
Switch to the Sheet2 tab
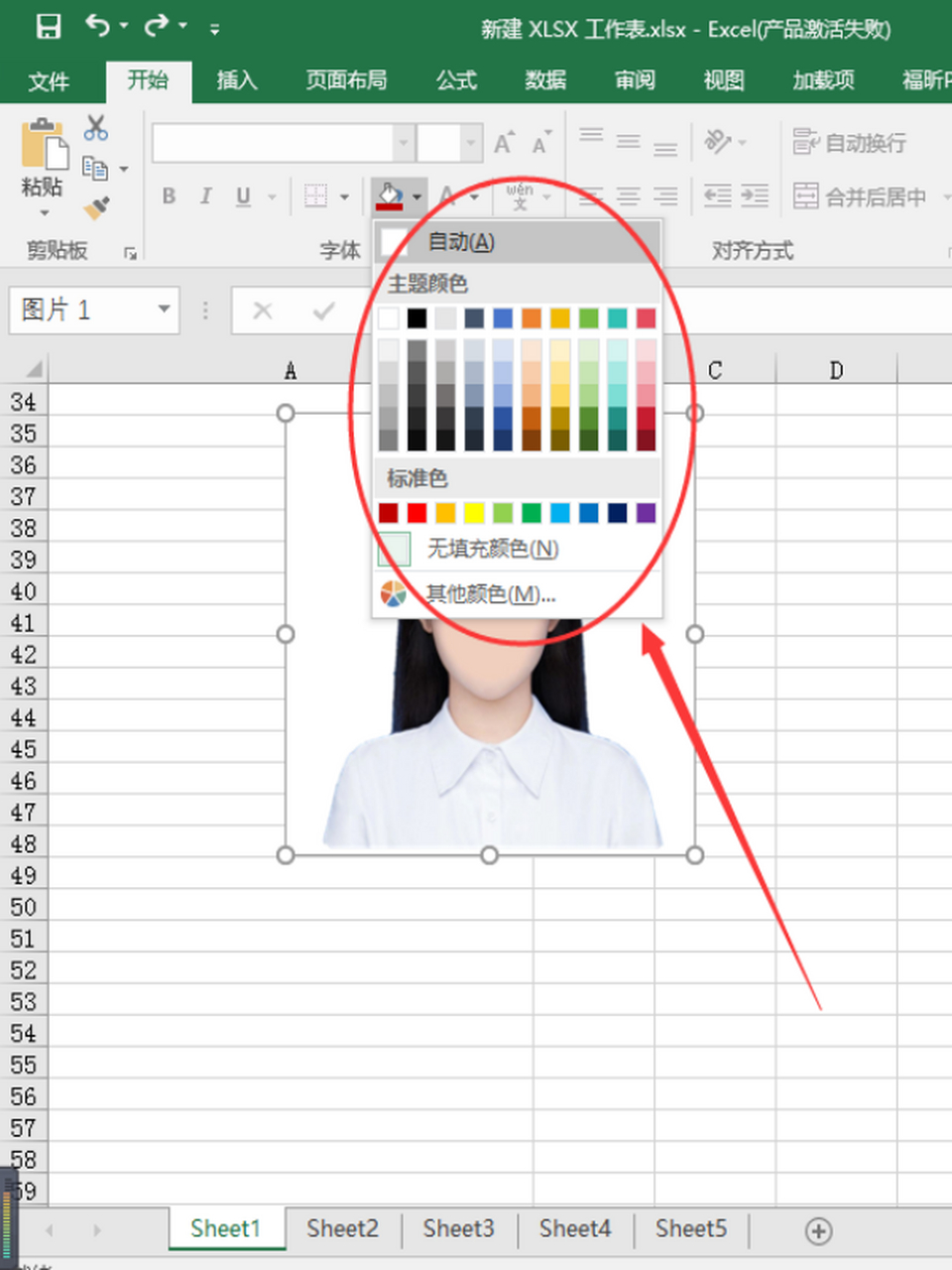pyautogui.click(x=343, y=1228)
